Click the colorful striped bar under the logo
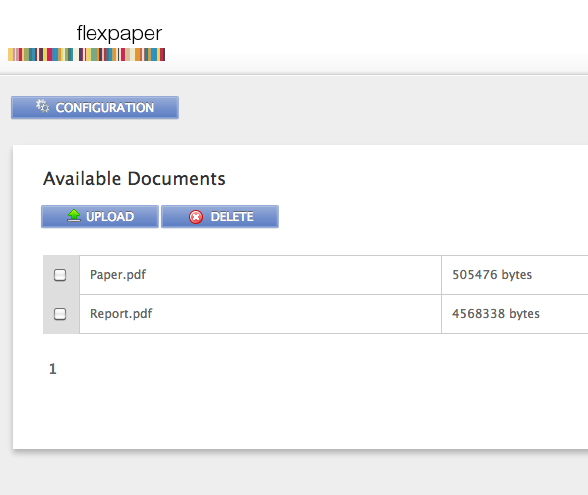This screenshot has width=588, height=495. (x=87, y=54)
